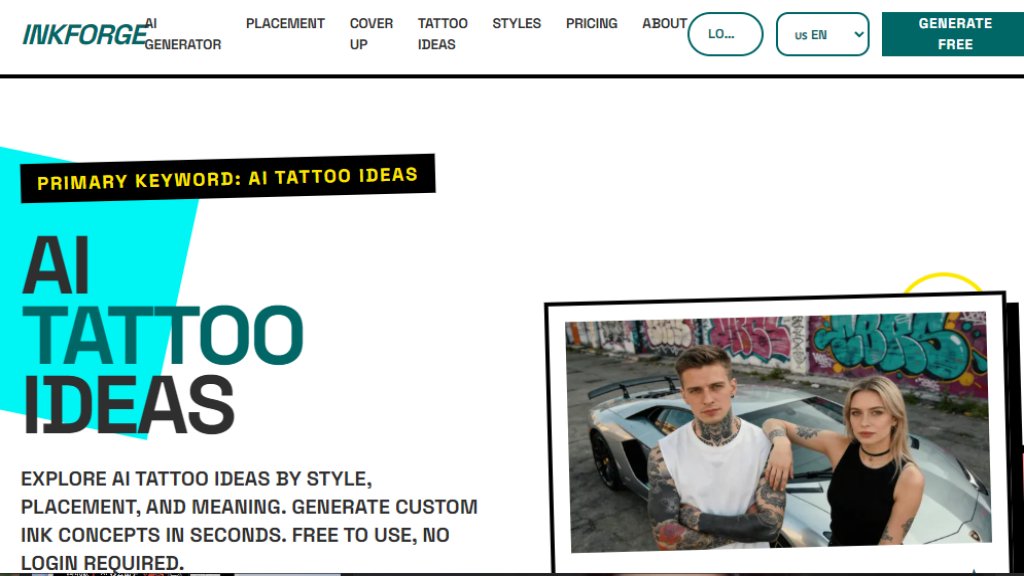
Task: Click the AI Tattoo Ideas heading
Action: (162, 334)
